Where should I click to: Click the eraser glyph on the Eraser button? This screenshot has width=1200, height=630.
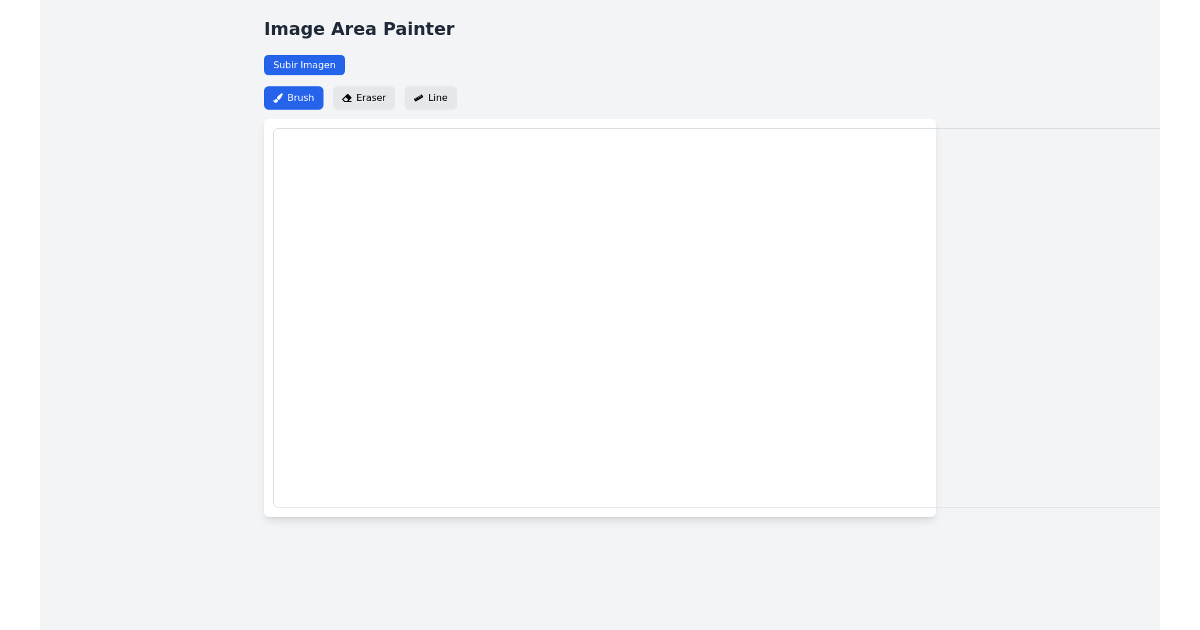click(347, 98)
